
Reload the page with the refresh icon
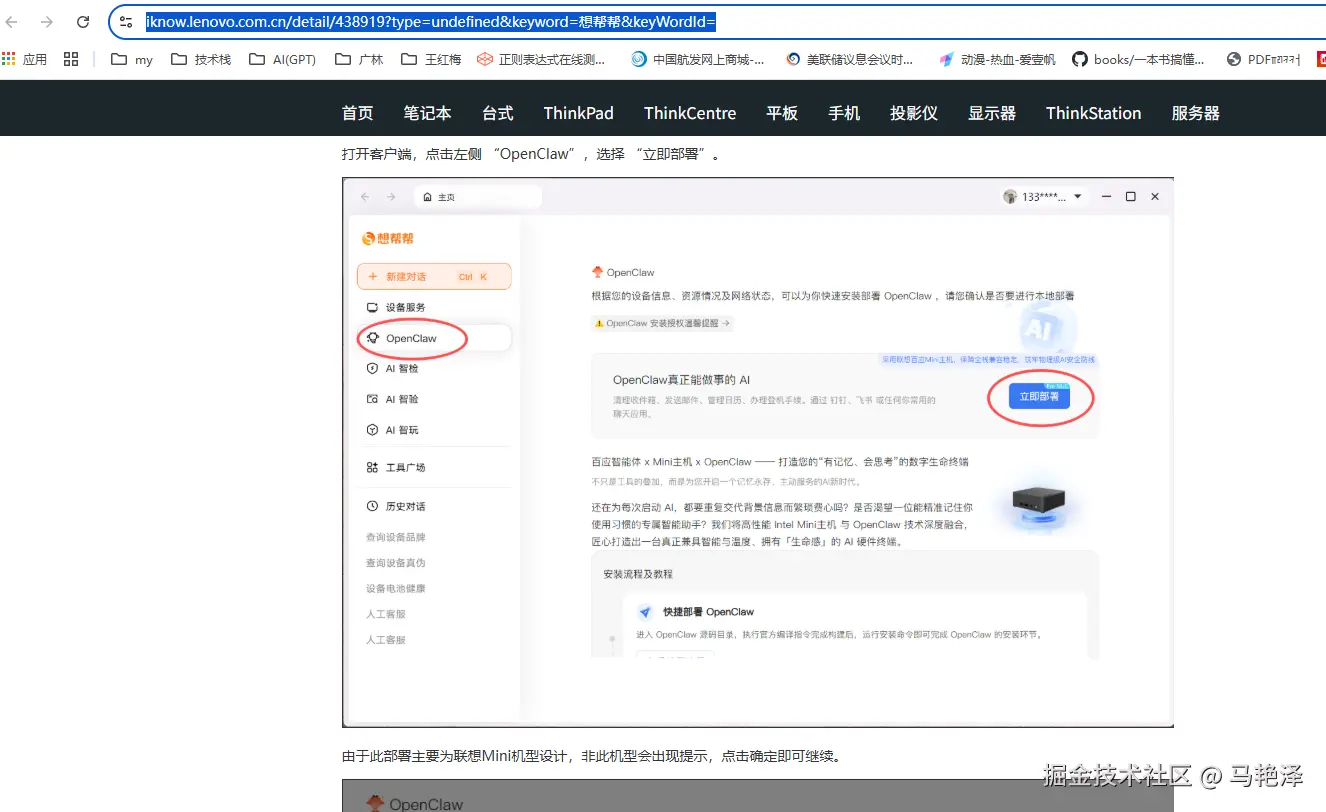83,22
